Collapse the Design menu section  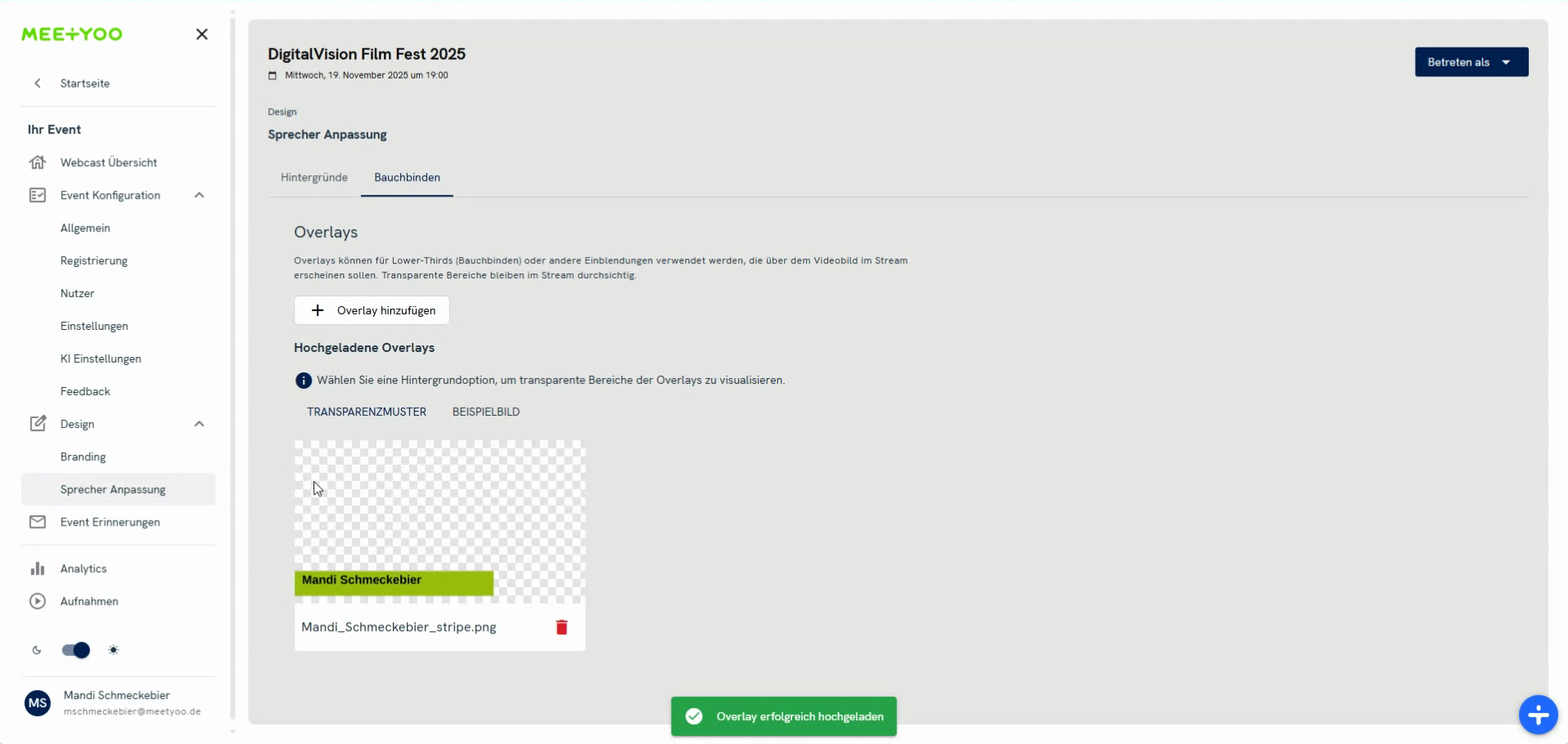point(199,424)
